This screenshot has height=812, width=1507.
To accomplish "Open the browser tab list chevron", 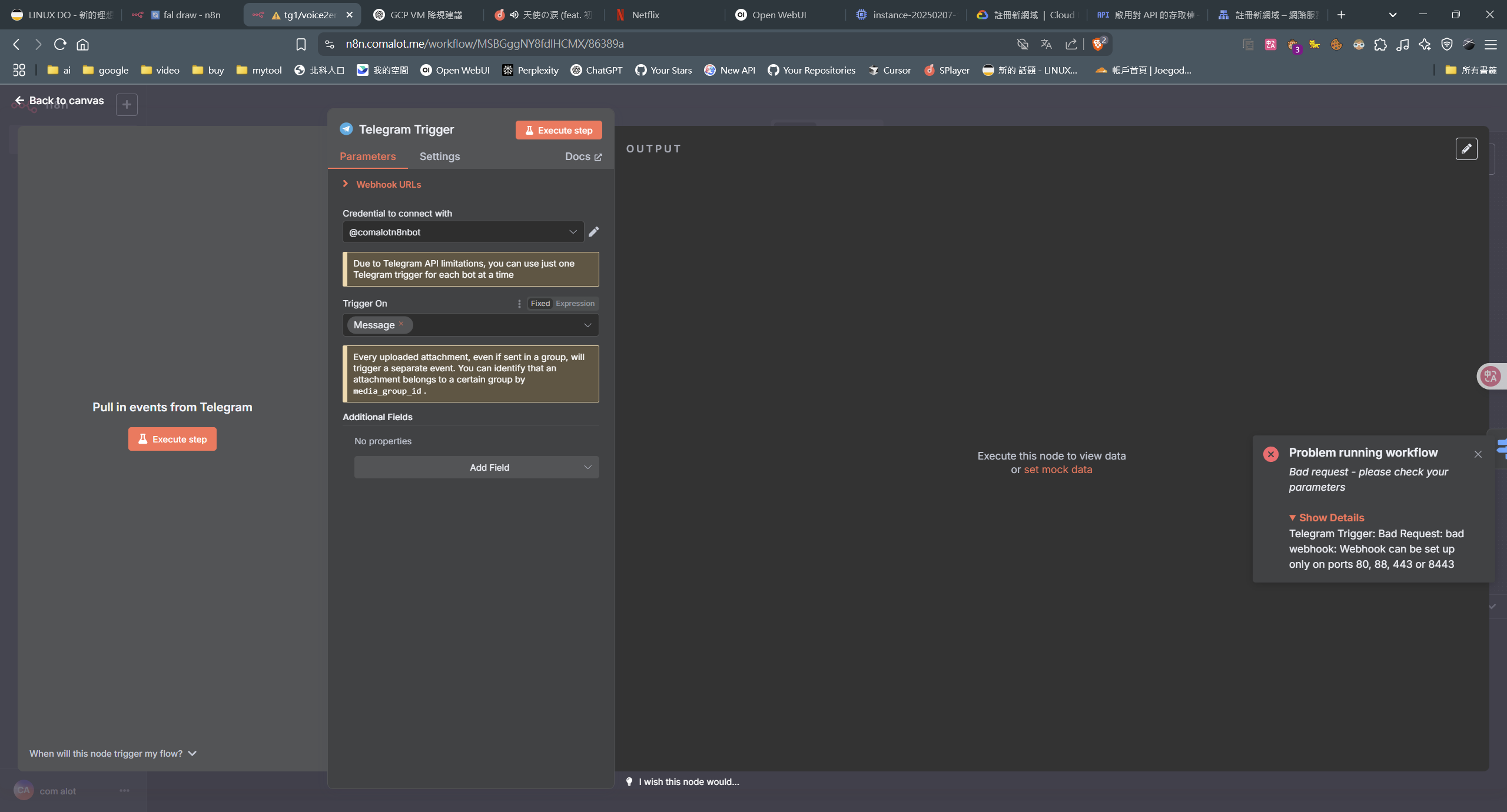I will pyautogui.click(x=1393, y=15).
